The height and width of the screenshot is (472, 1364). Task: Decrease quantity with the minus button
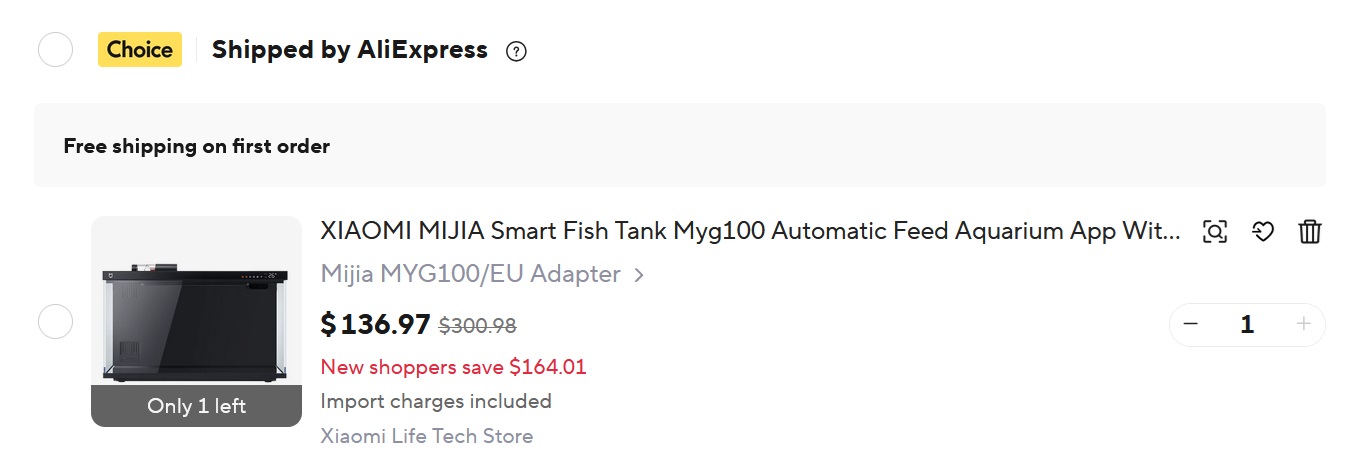point(1190,324)
